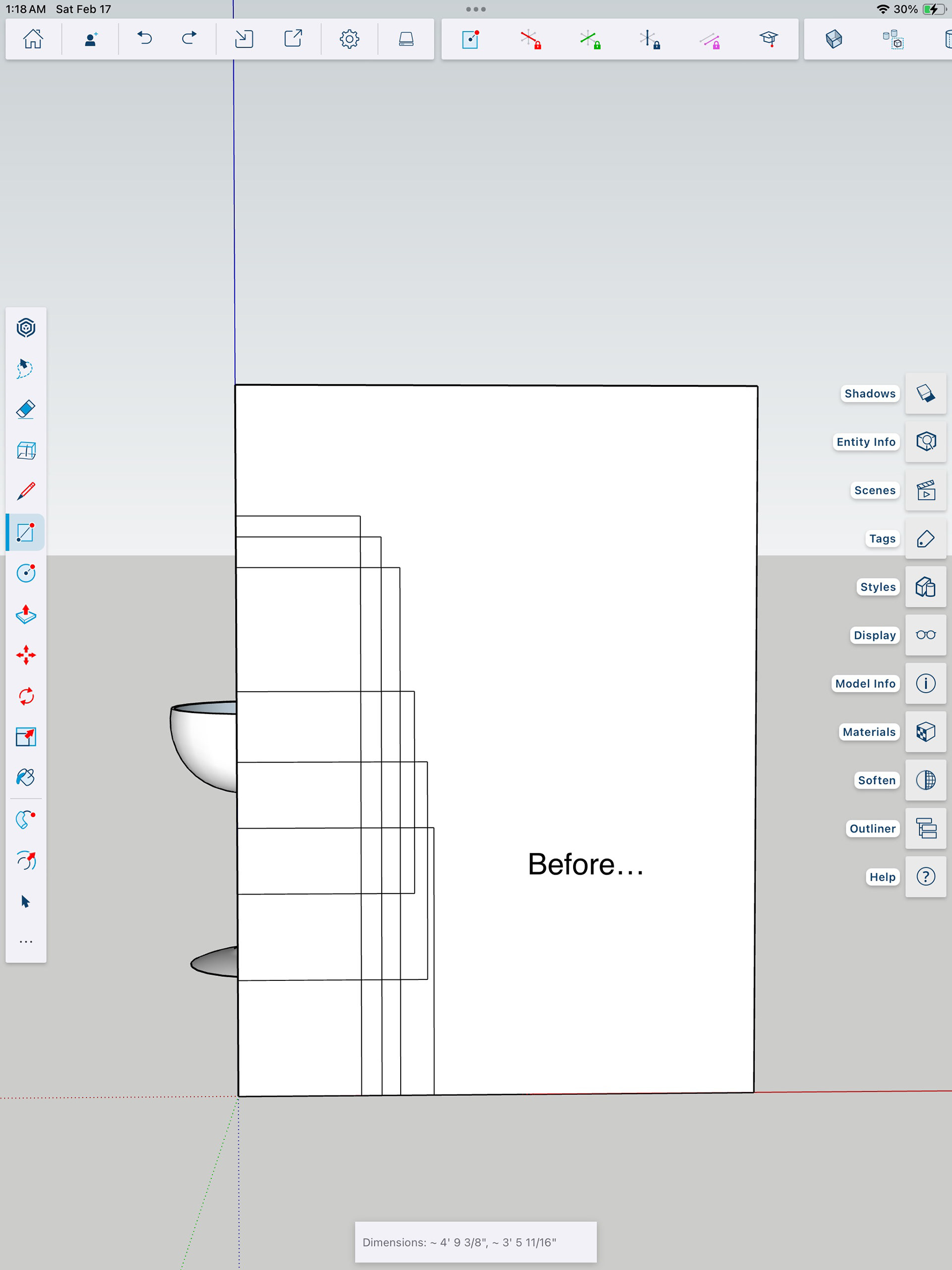Open the Model Info icon
This screenshot has width=952, height=1270.
926,683
